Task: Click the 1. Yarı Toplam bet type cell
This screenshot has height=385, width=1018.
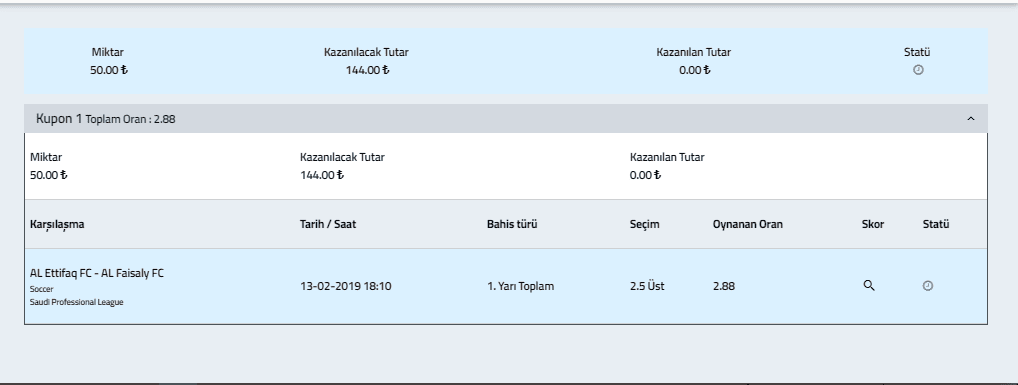Action: [x=520, y=286]
